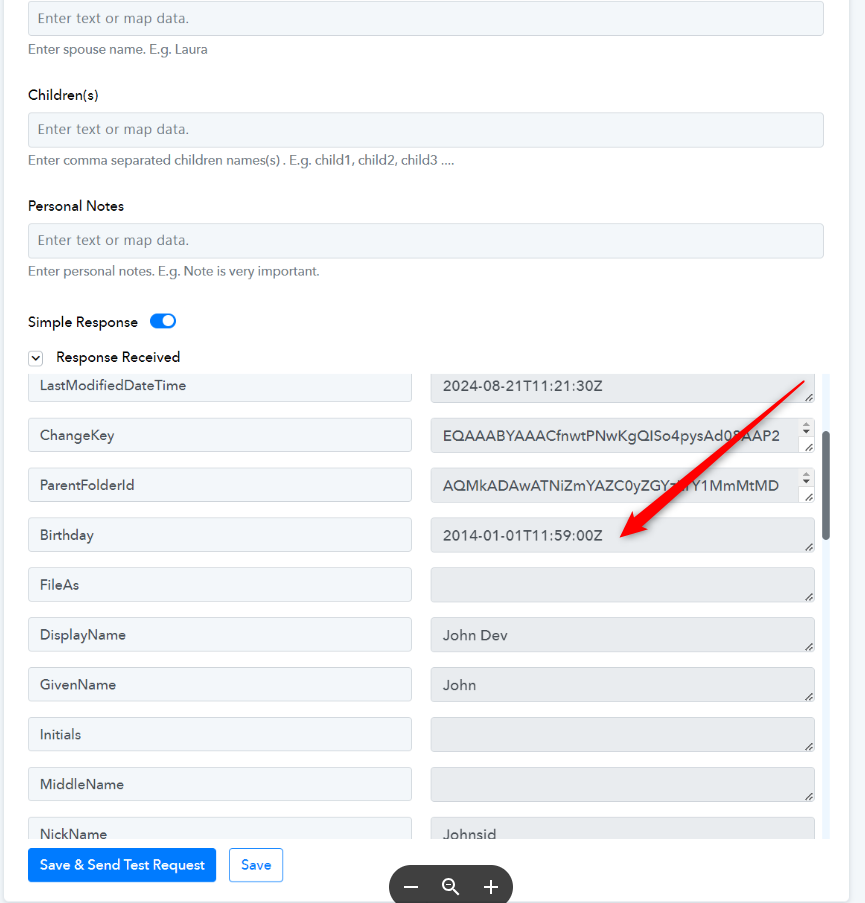
Task: Click the spouse name input field
Action: pyautogui.click(x=426, y=18)
